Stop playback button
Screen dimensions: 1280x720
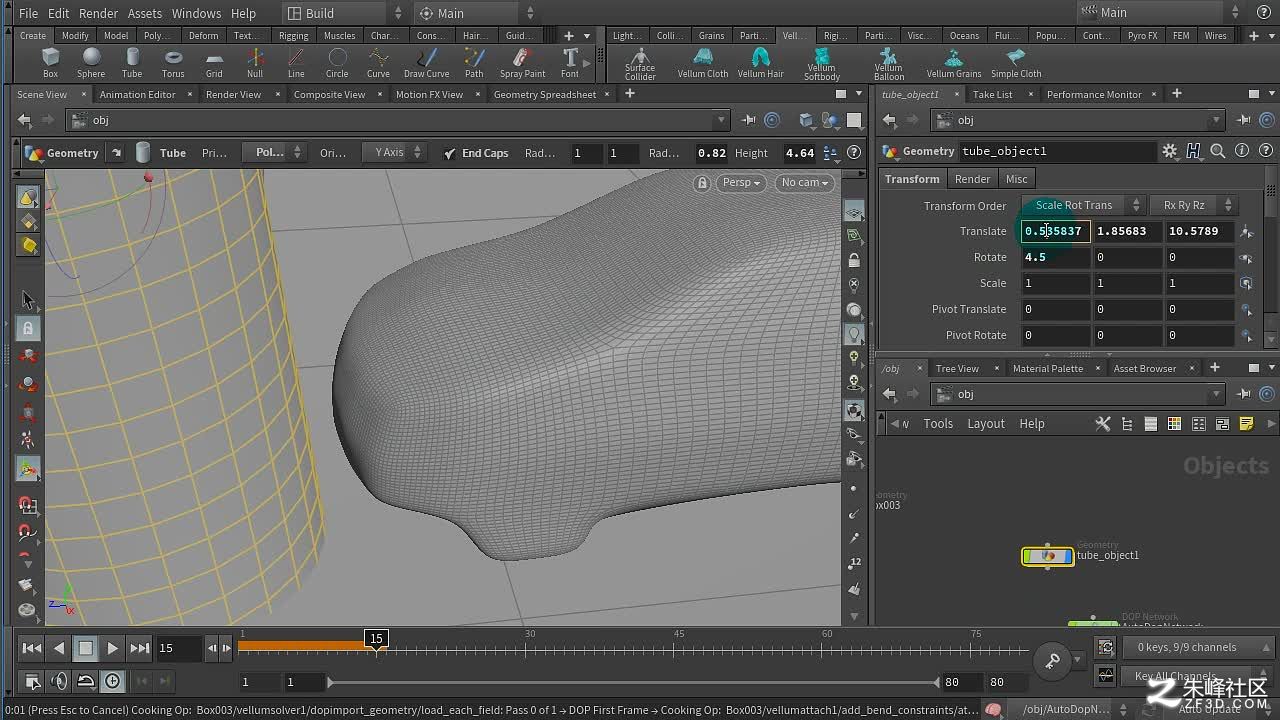(x=85, y=648)
